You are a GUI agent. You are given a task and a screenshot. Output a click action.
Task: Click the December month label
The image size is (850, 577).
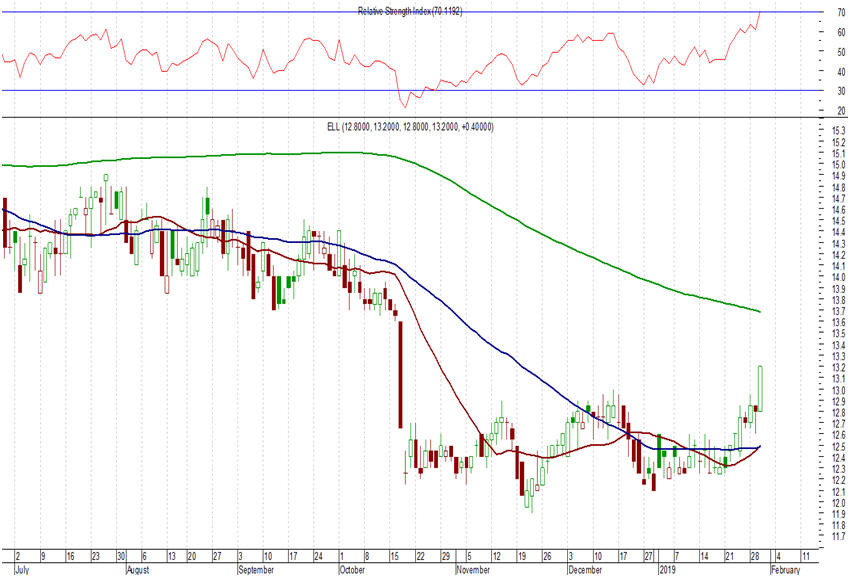tap(585, 570)
